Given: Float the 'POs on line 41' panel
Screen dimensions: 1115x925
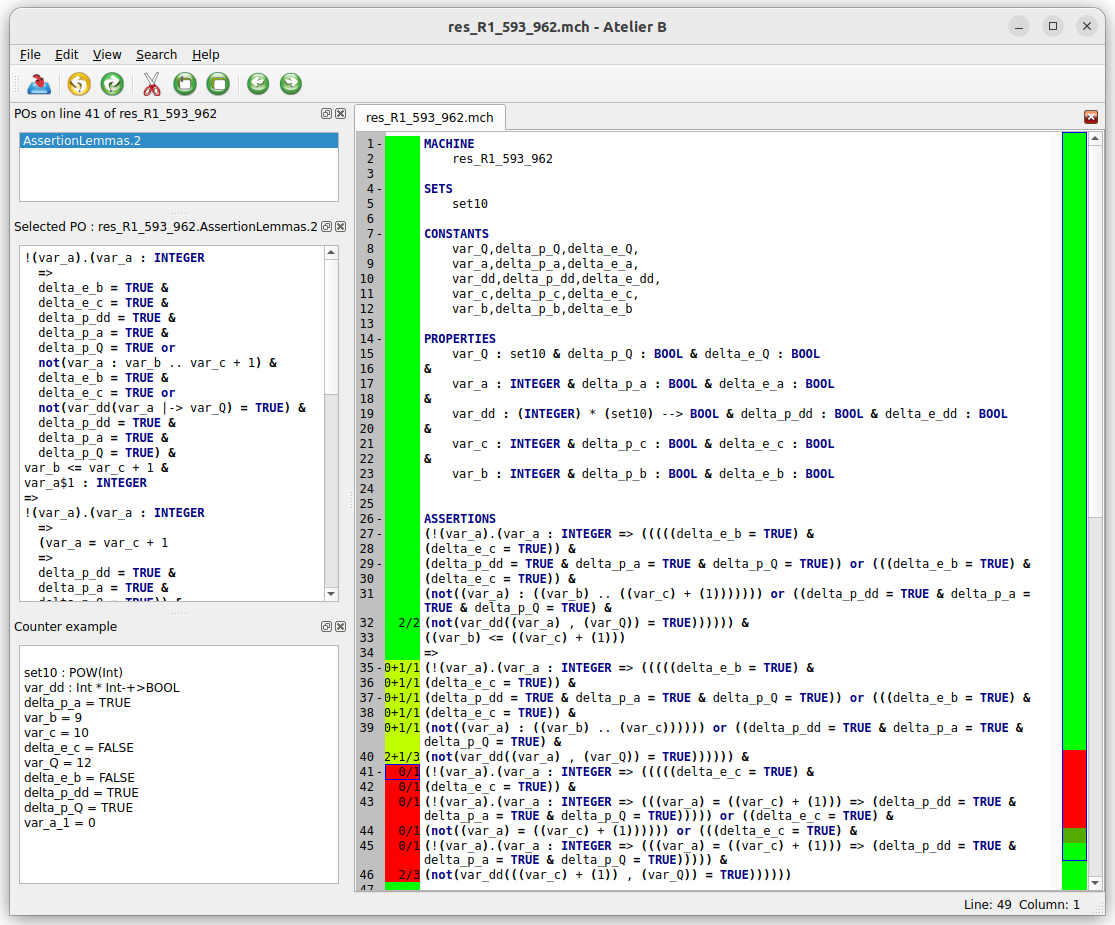Looking at the screenshot, I should 326,114.
